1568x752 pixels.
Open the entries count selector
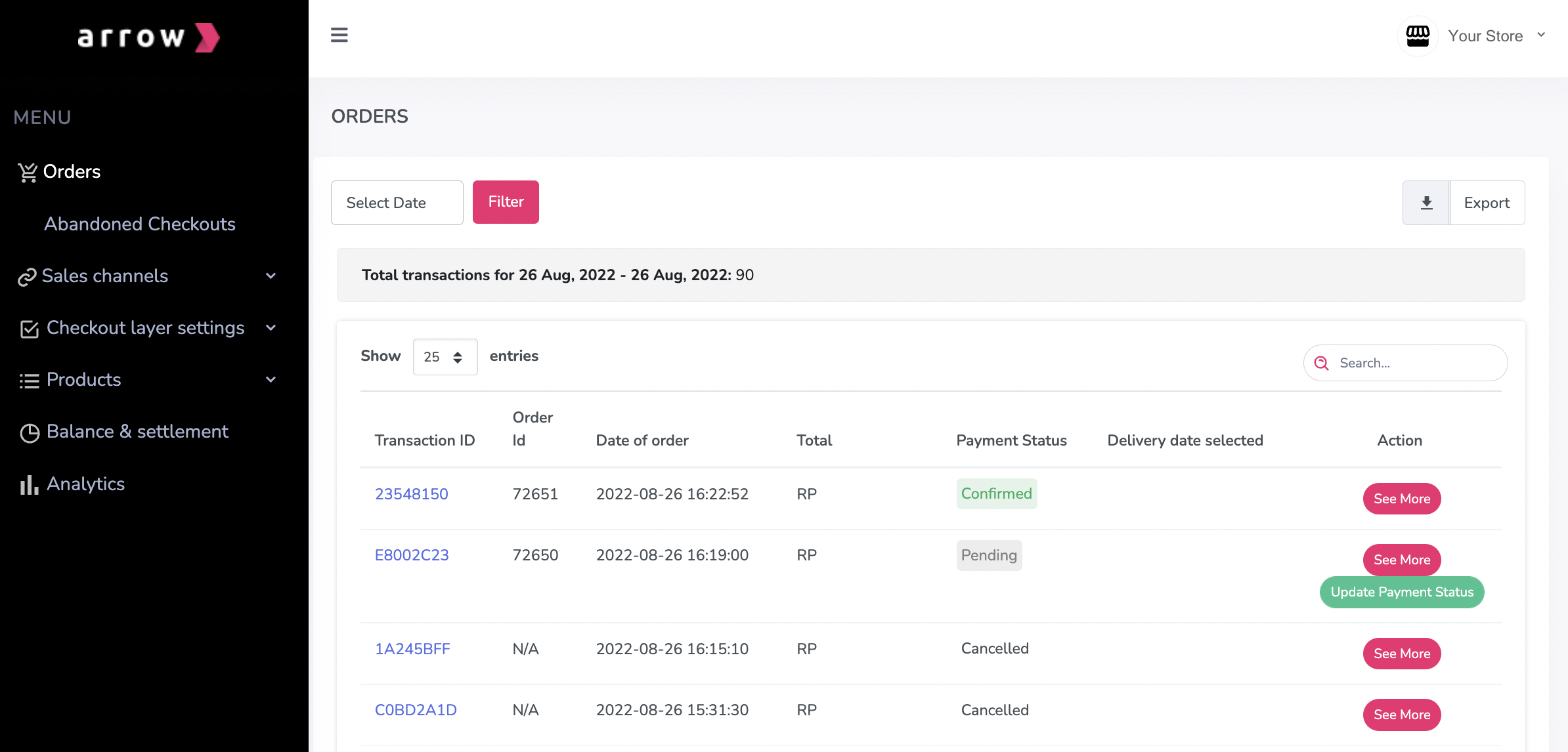(x=445, y=357)
